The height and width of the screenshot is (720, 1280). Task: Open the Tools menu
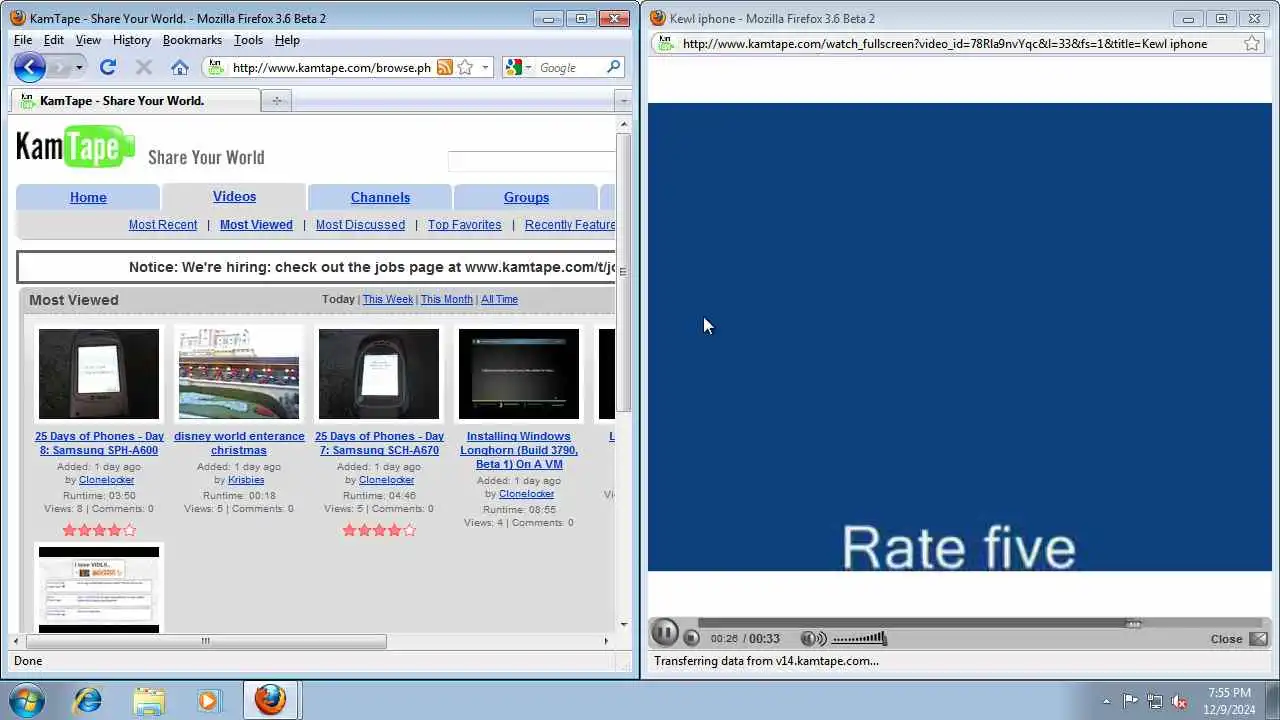coord(248,40)
